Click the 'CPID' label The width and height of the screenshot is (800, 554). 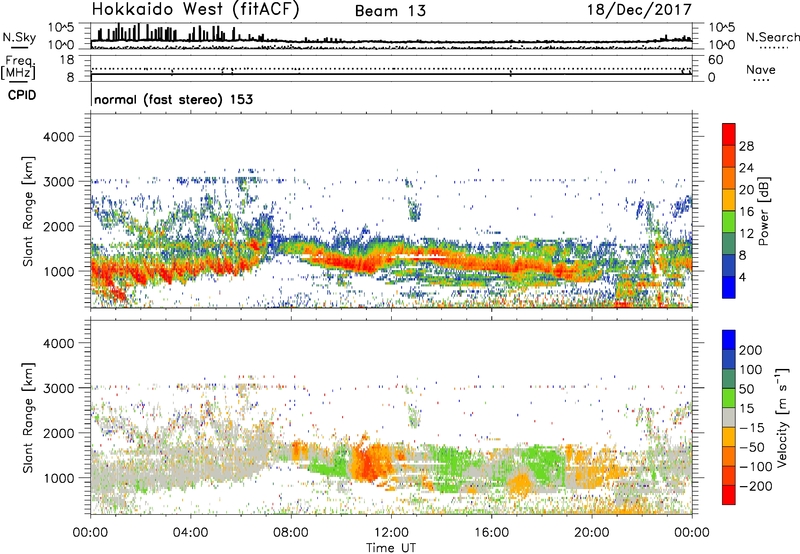tap(22, 95)
